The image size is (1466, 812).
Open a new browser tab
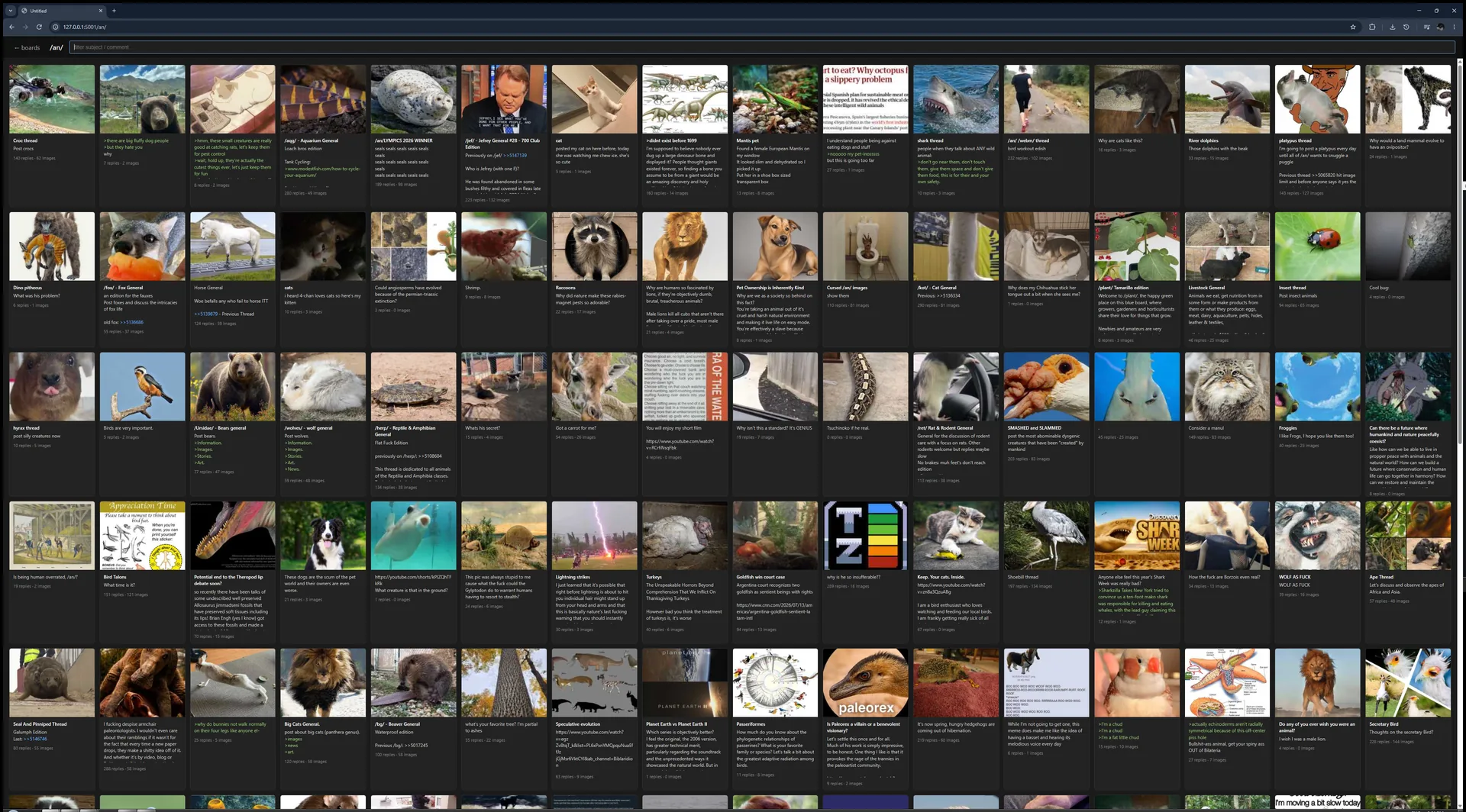click(114, 11)
